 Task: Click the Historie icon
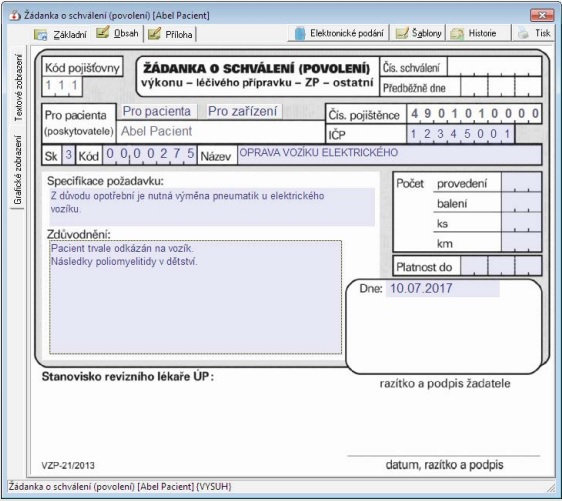tap(457, 34)
